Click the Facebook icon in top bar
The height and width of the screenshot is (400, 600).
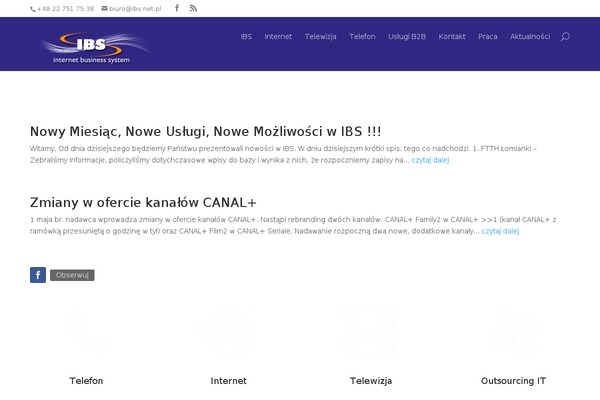[x=177, y=8]
